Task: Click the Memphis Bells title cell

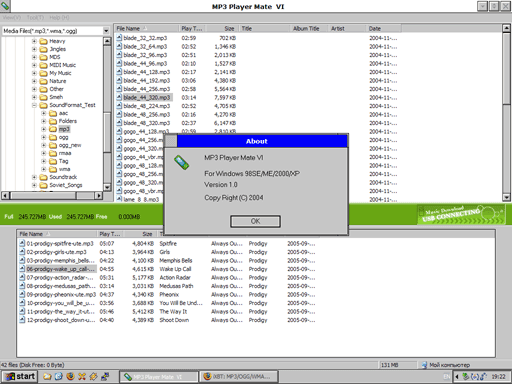Action: click(x=176, y=261)
